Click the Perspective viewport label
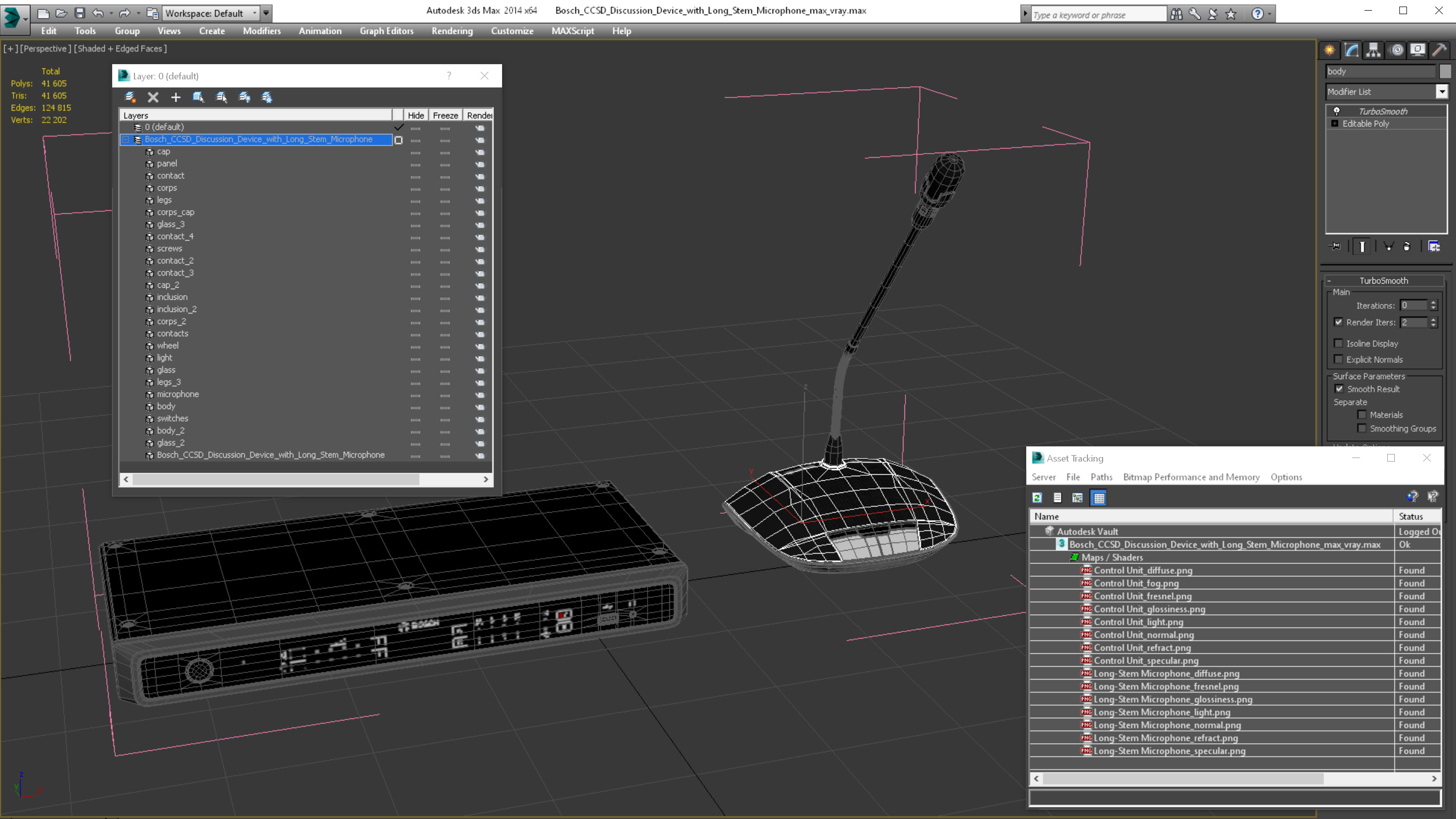This screenshot has width=1456, height=819. pos(45,49)
